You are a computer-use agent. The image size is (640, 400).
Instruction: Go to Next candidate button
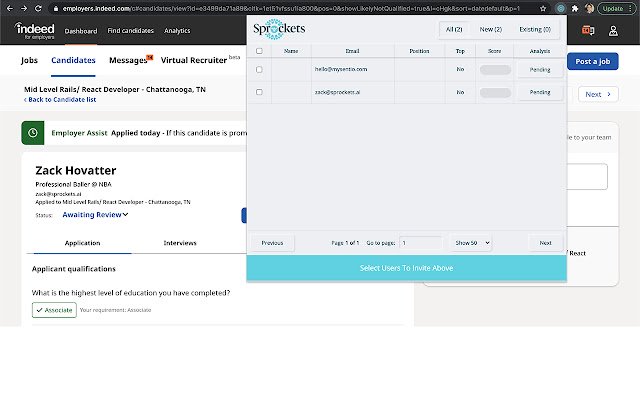click(x=598, y=94)
